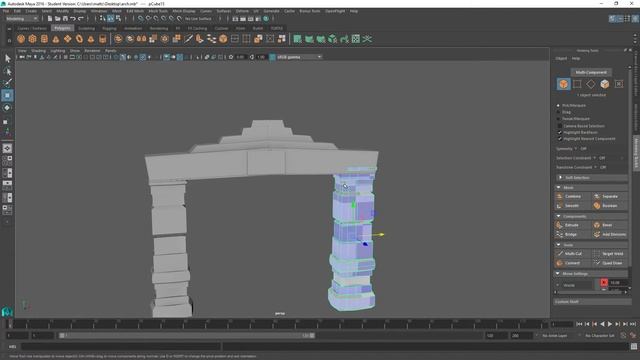Select vertex selection square icon

[x=577, y=84]
